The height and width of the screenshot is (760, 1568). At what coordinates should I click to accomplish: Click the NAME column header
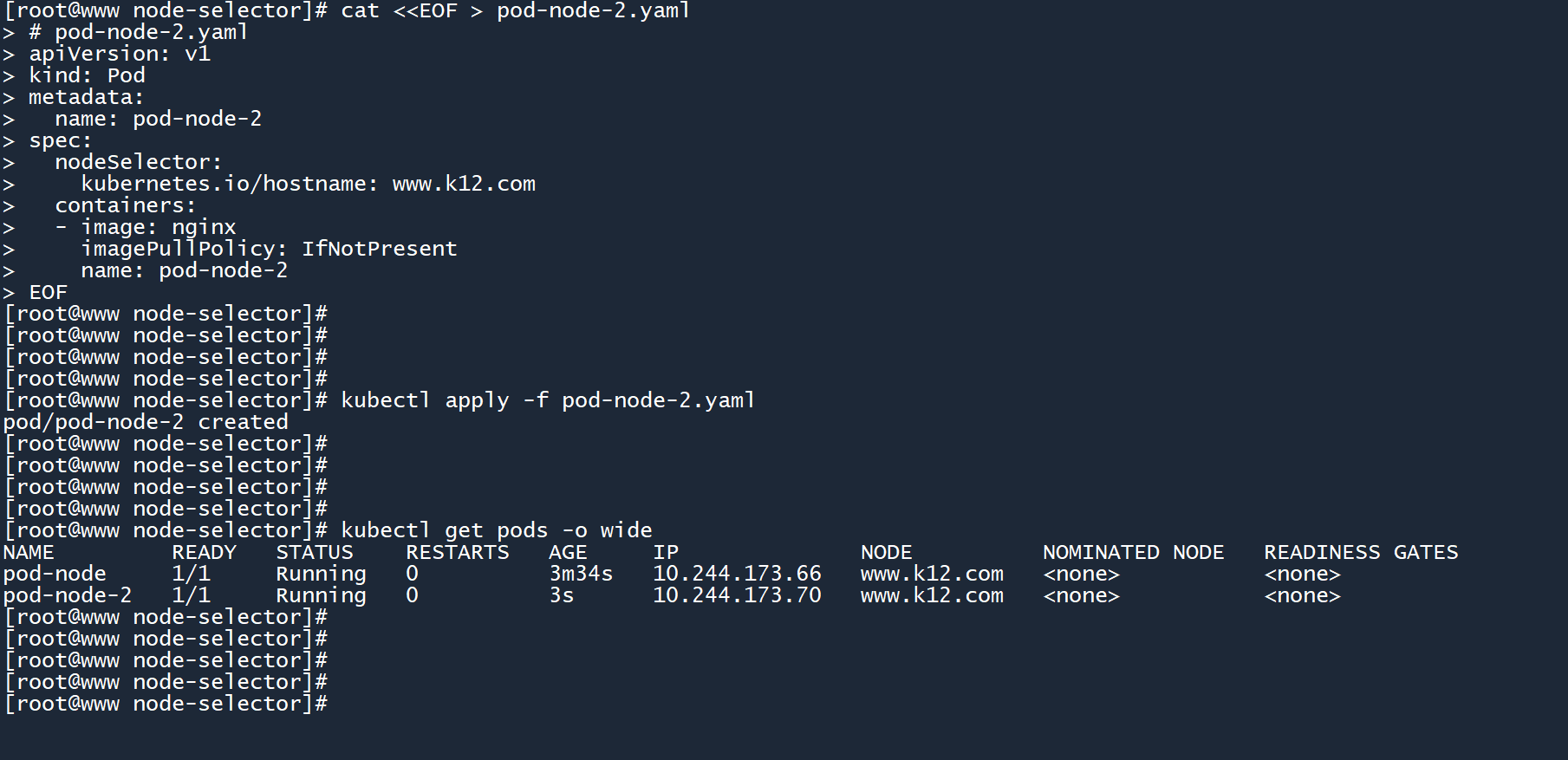point(29,552)
